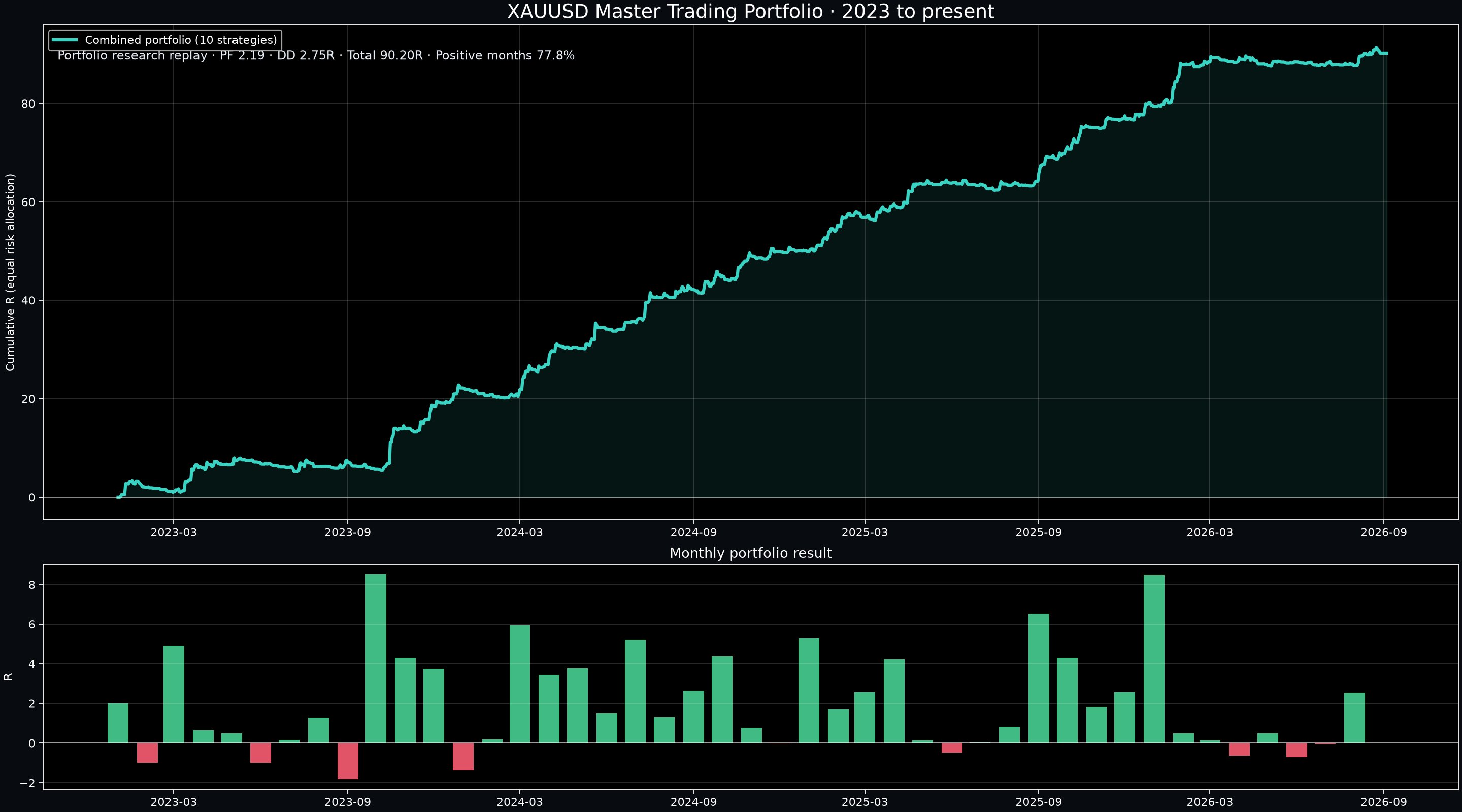Click the 'Monthly portfolio result' subplot title
Viewport: 1462px width, 812px height.
point(750,553)
